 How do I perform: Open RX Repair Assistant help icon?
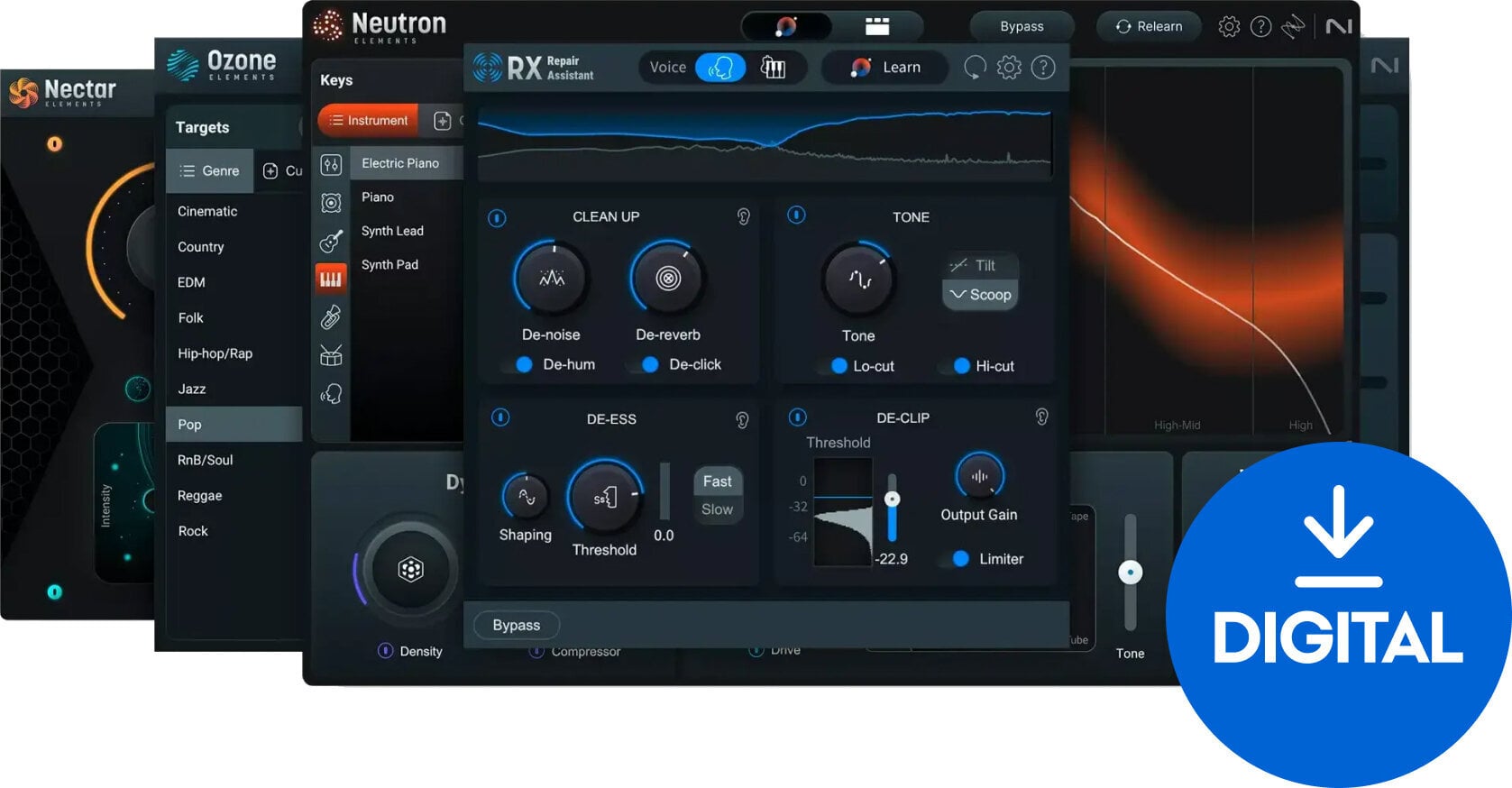point(1043,68)
